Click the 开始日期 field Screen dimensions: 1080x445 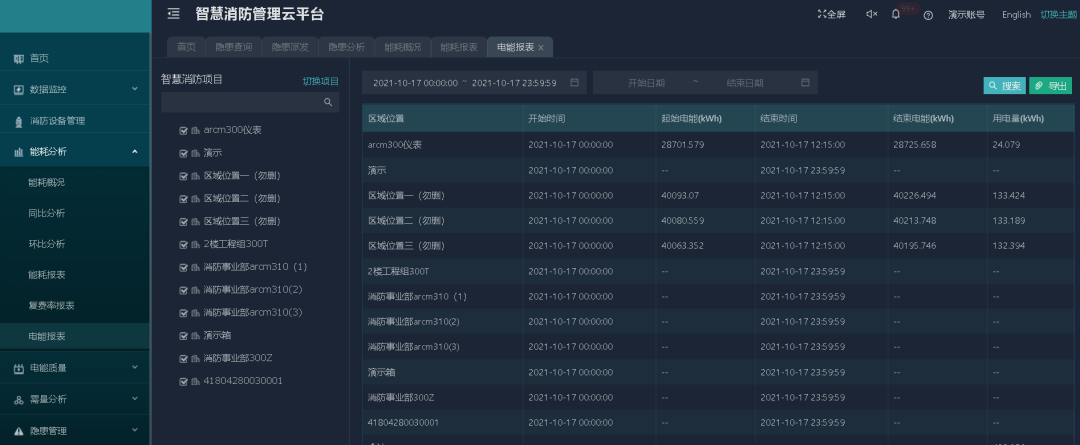[x=646, y=83]
